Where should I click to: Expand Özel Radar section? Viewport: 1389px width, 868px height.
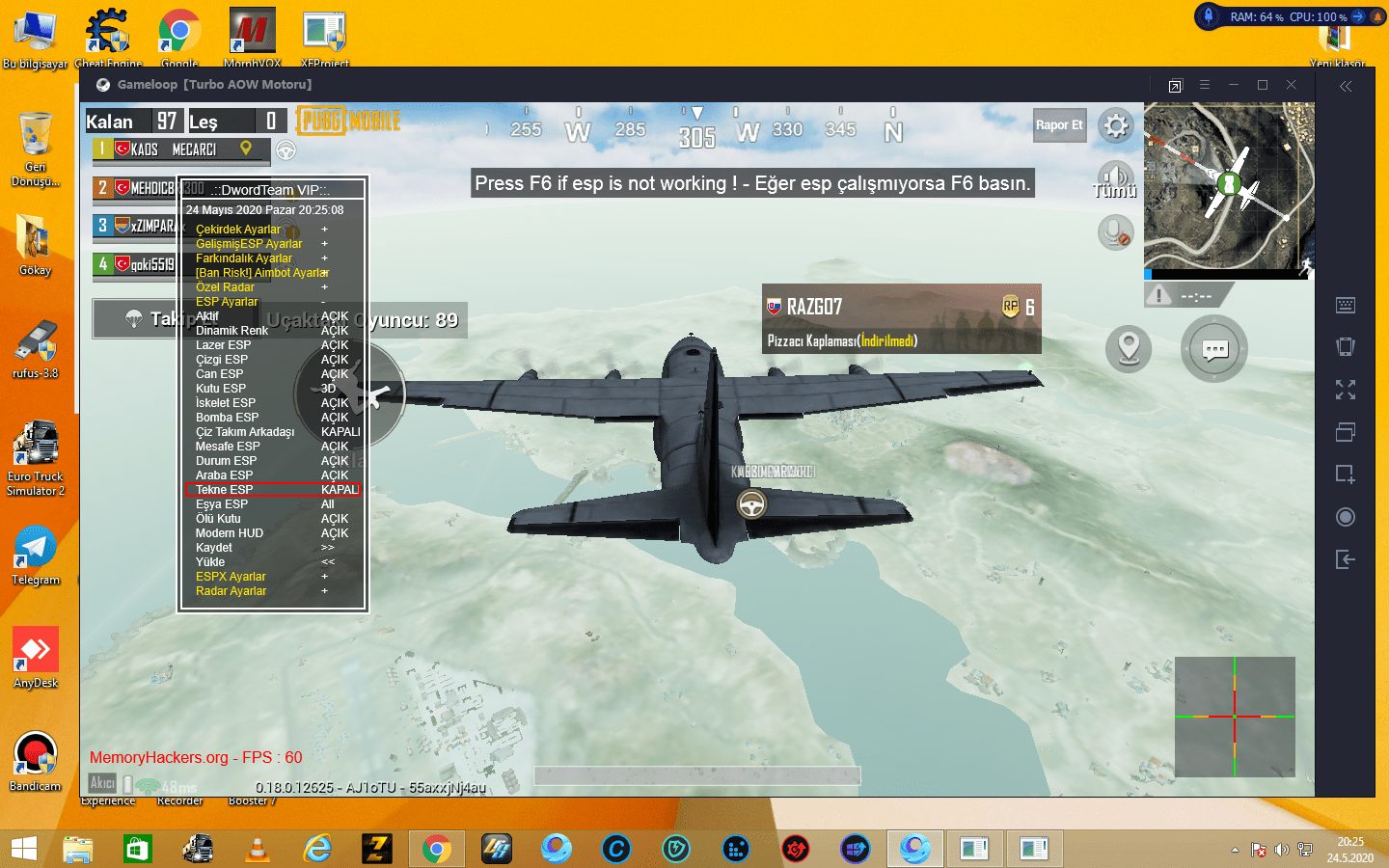point(273,287)
